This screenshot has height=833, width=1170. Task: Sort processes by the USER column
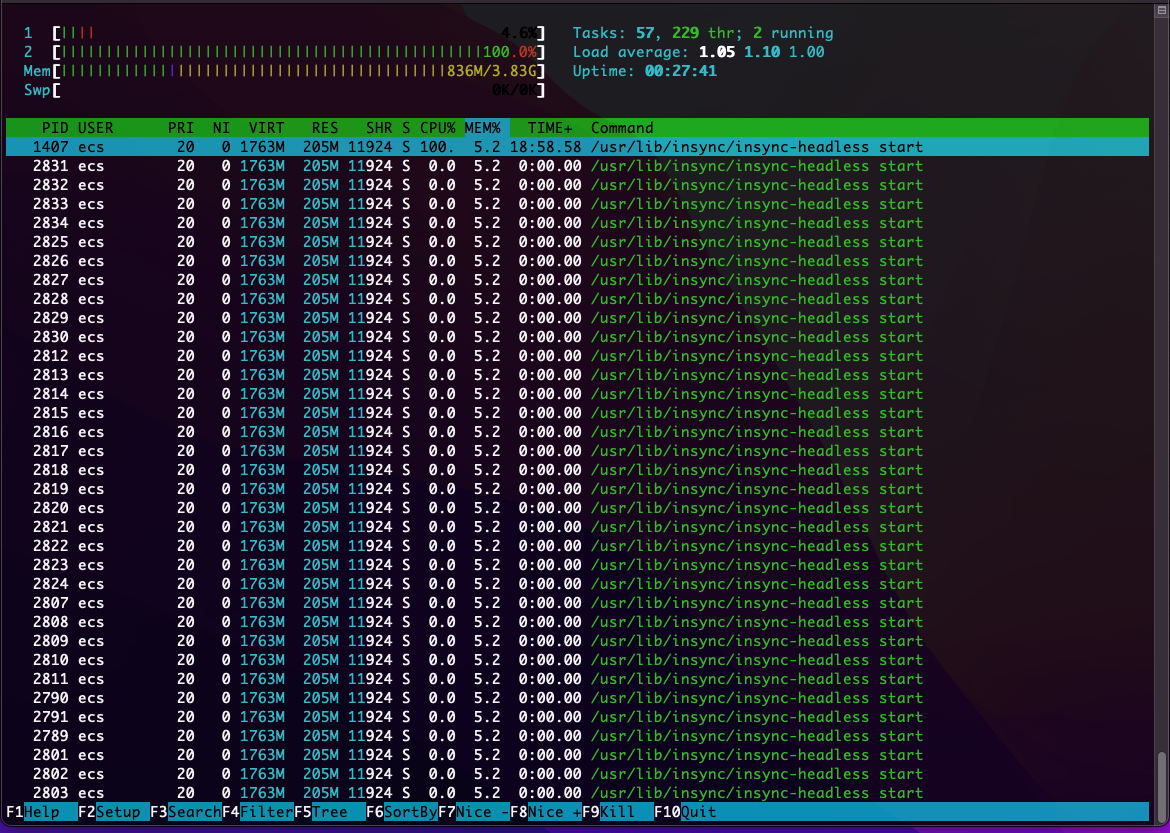point(95,128)
